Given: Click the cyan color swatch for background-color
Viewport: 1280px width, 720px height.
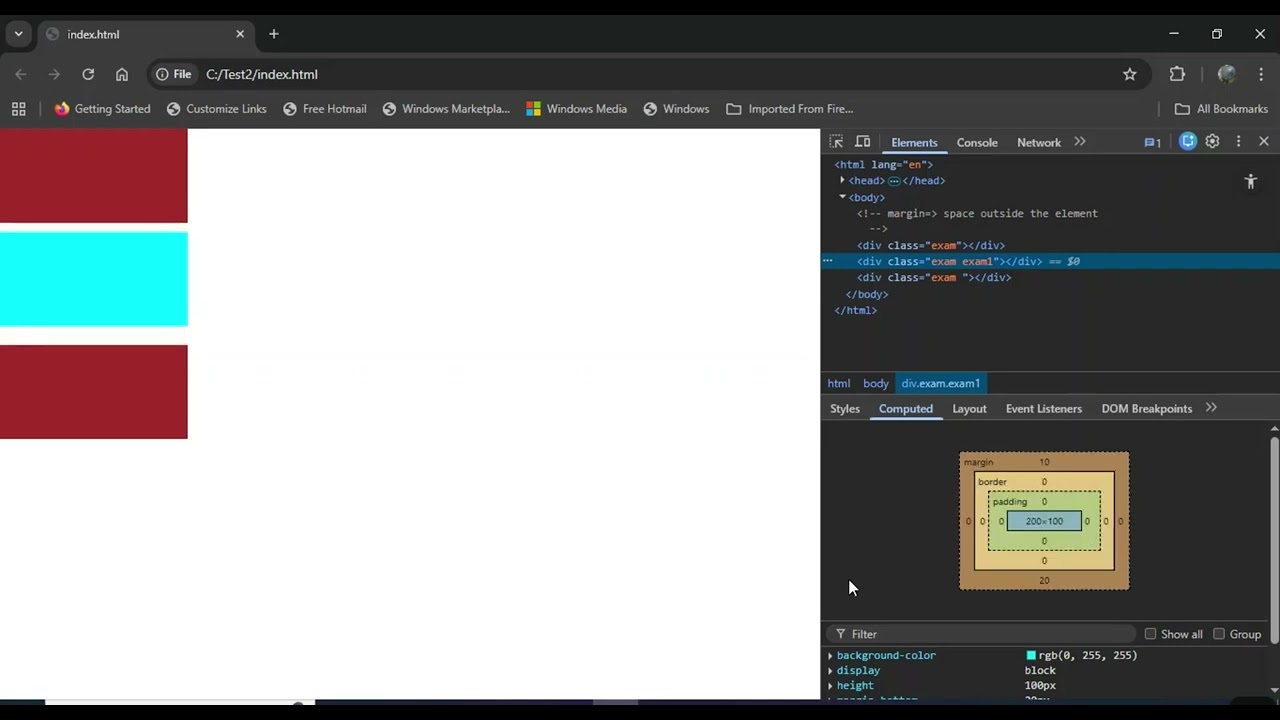Looking at the screenshot, I should (x=1031, y=656).
